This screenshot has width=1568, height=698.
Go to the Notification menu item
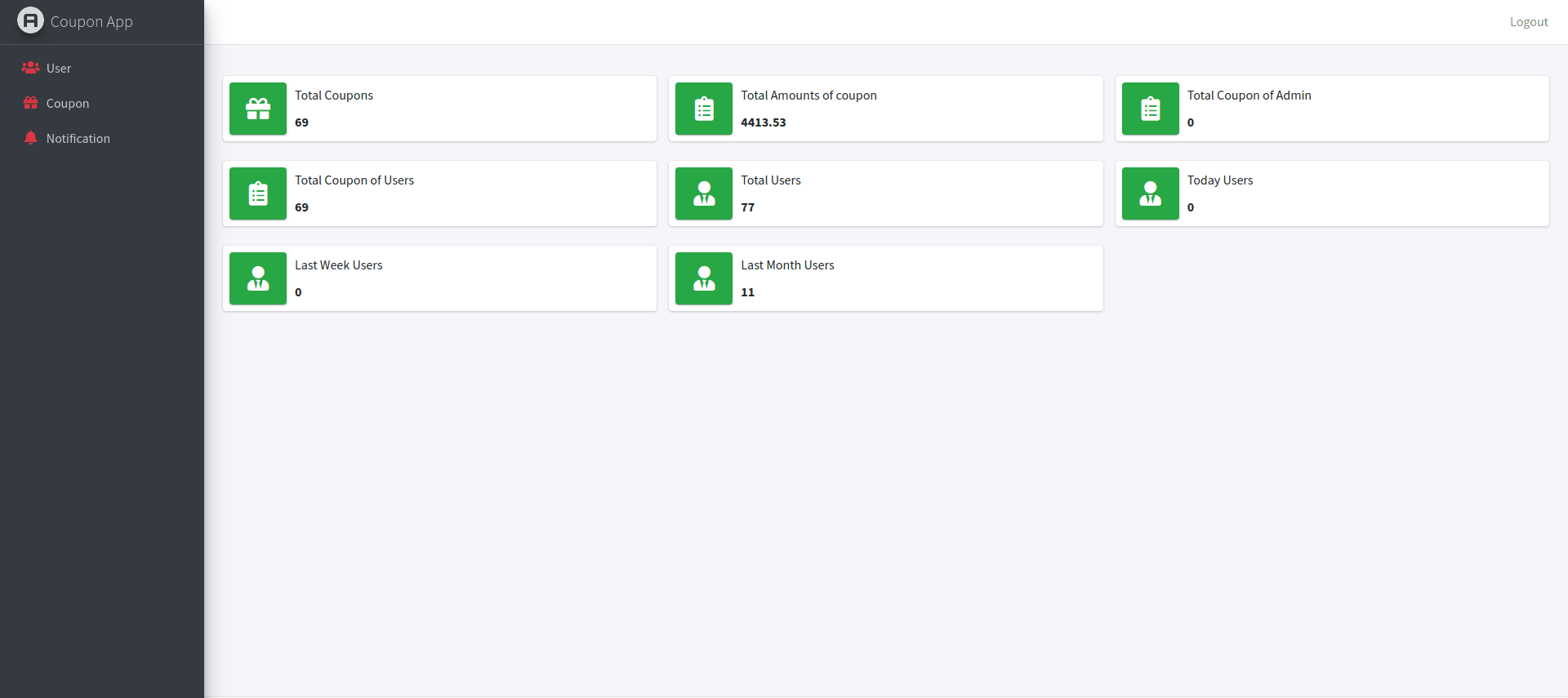click(78, 139)
